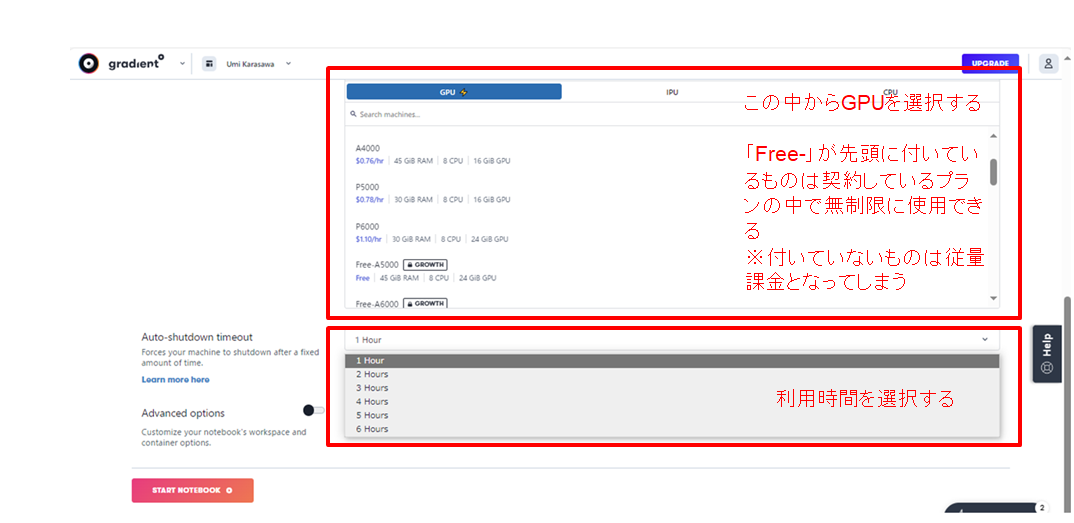Click the $0.76/hr price of A4000
Image resolution: width=1074 pixels, height=523 pixels.
pyautogui.click(x=369, y=161)
